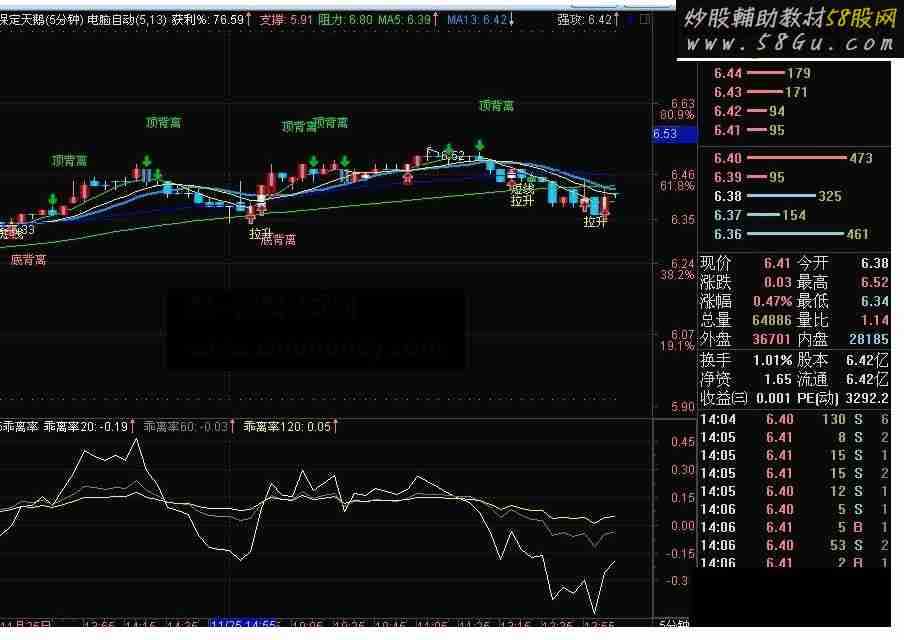Click the 总量 value 64886
904x640 pixels.
click(771, 321)
